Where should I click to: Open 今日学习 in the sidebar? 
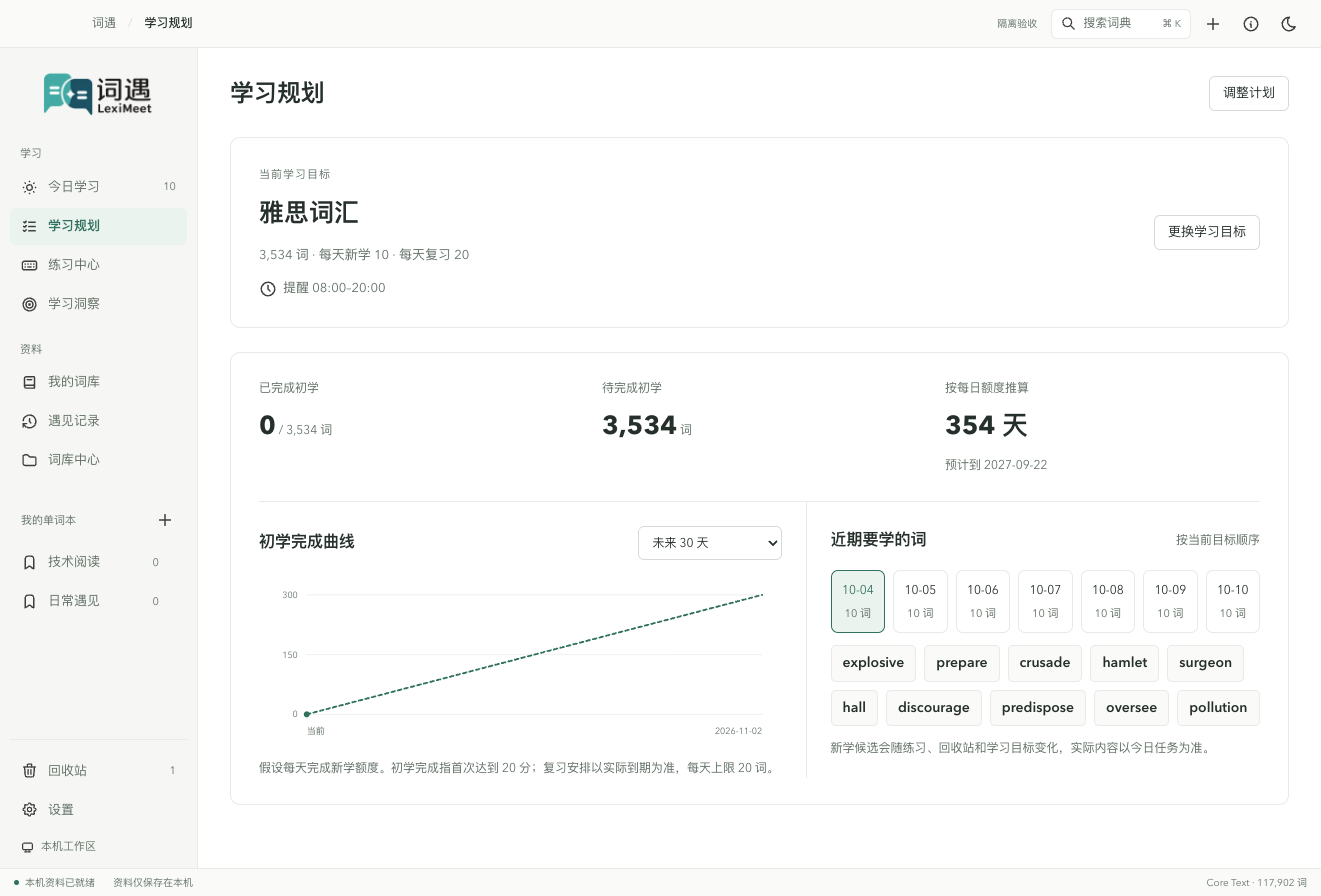coord(98,187)
